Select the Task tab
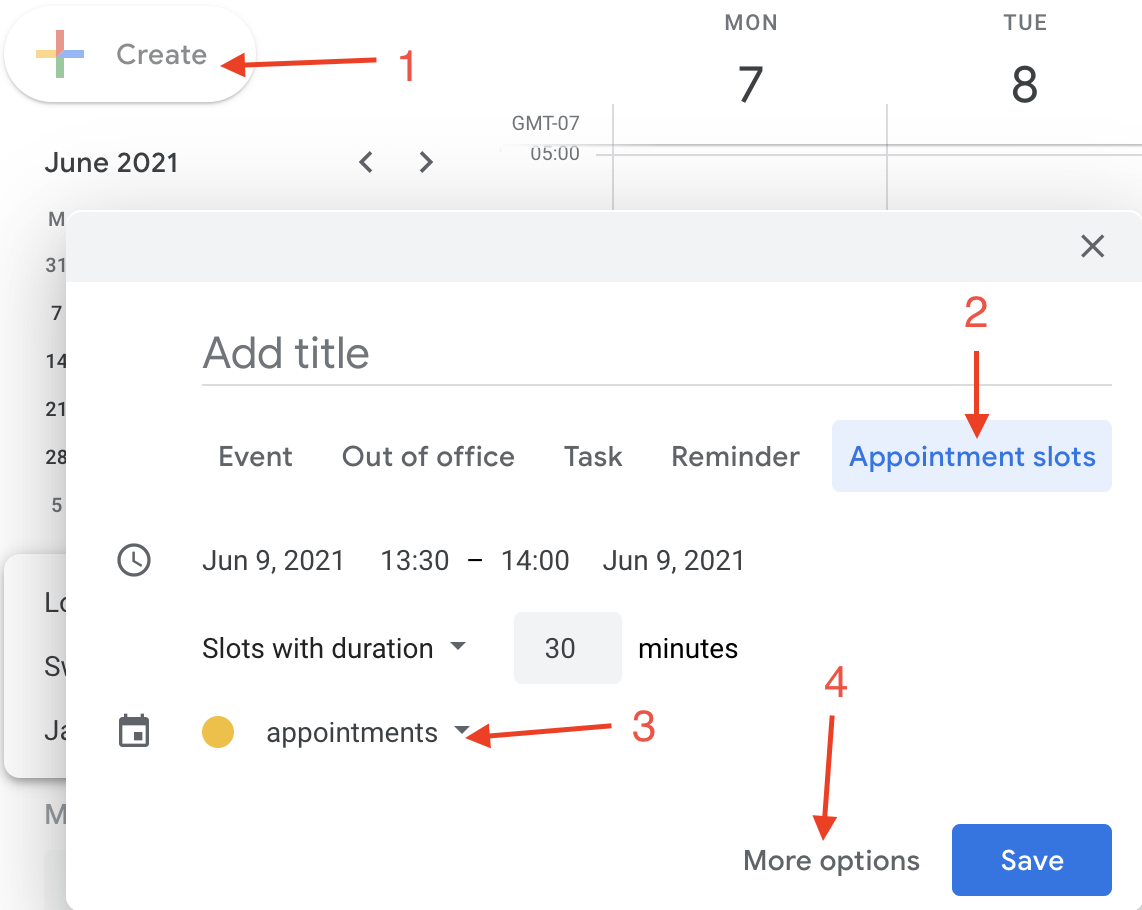Viewport: 1142px width, 910px height. click(593, 457)
